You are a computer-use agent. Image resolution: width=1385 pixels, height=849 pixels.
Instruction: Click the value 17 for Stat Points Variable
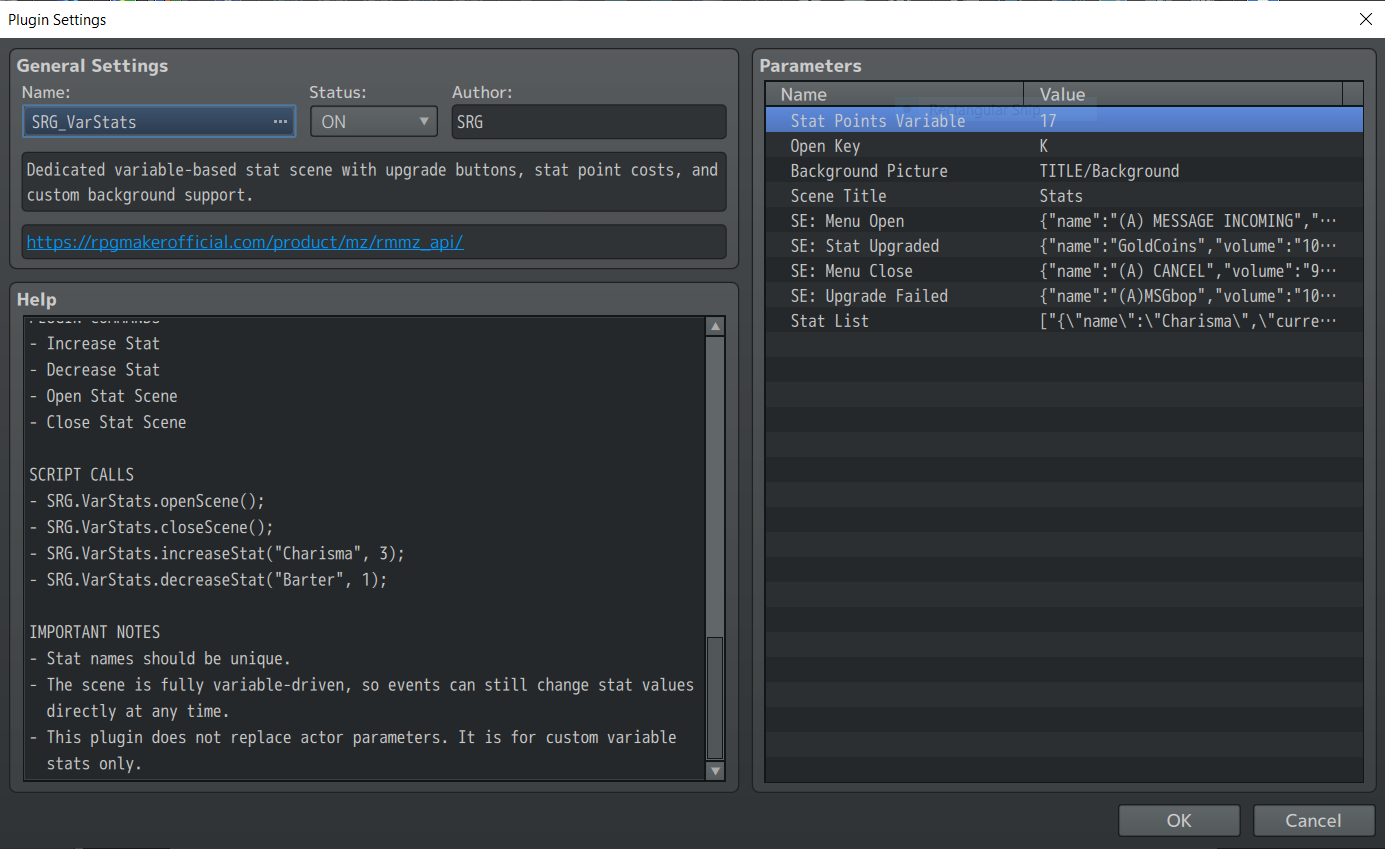[1048, 121]
